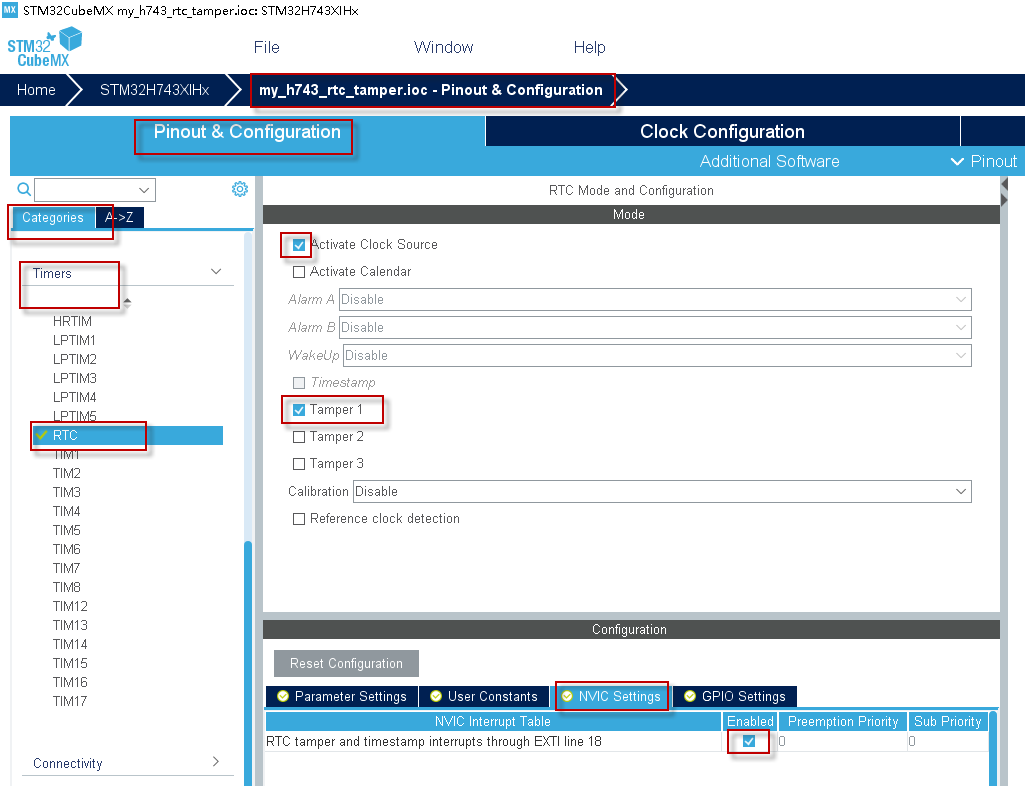The width and height of the screenshot is (1025, 786).
Task: Select TIM17 in the Timers list
Action: click(70, 700)
